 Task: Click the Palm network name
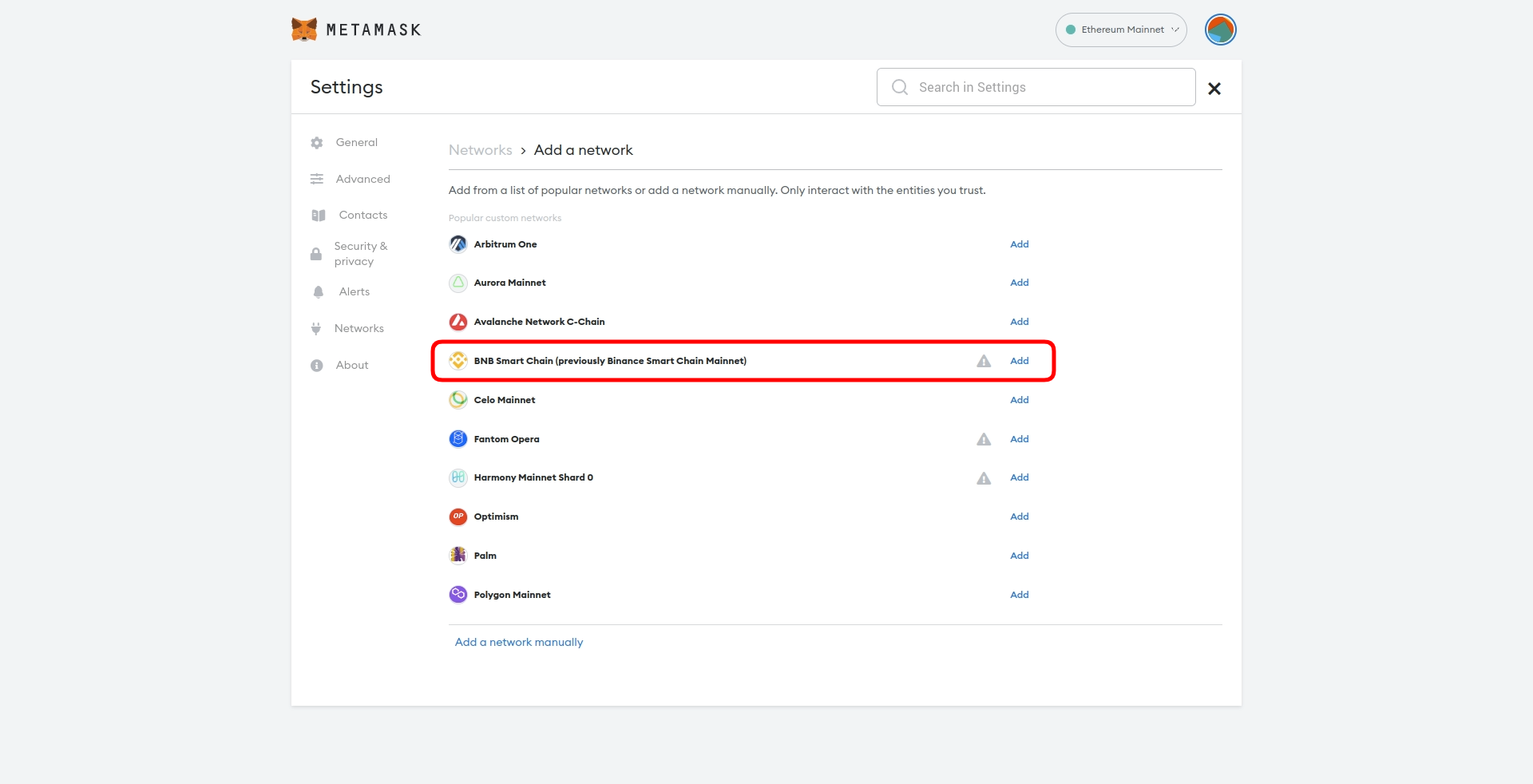pyautogui.click(x=485, y=556)
